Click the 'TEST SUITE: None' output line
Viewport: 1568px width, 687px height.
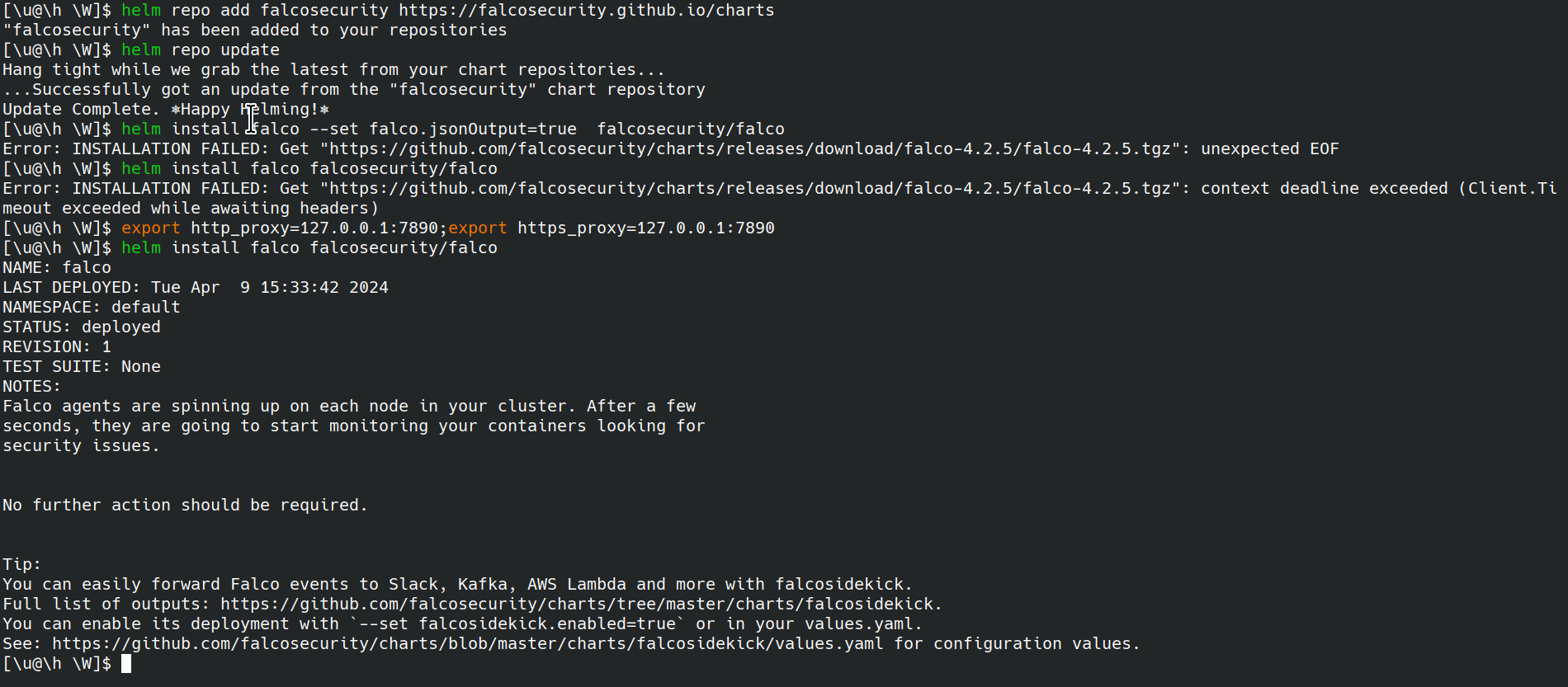[x=82, y=367]
